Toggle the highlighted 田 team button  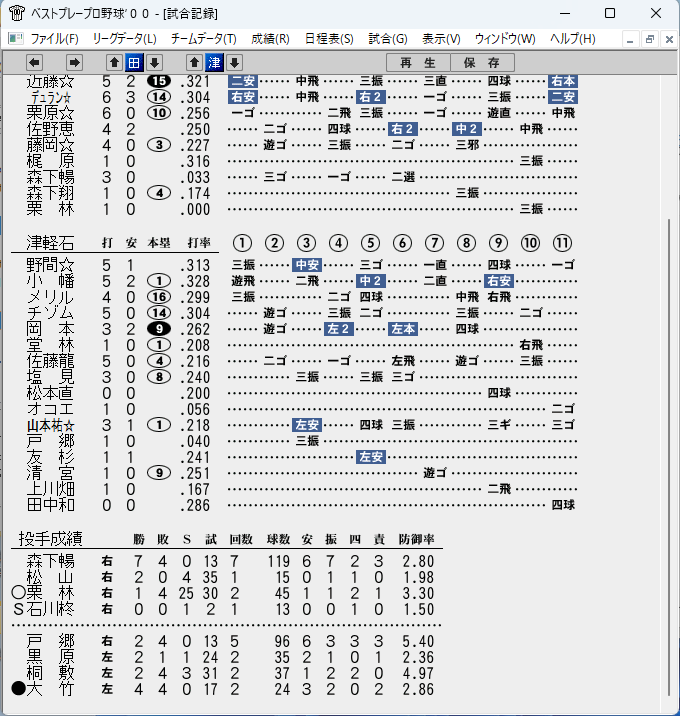point(134,63)
